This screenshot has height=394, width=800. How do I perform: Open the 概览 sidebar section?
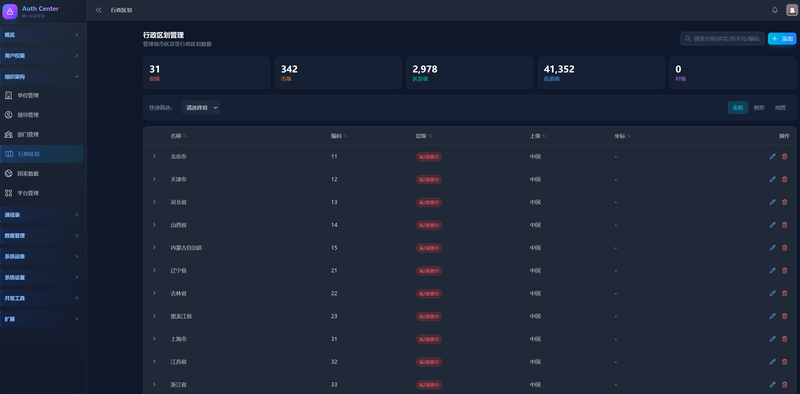point(42,35)
